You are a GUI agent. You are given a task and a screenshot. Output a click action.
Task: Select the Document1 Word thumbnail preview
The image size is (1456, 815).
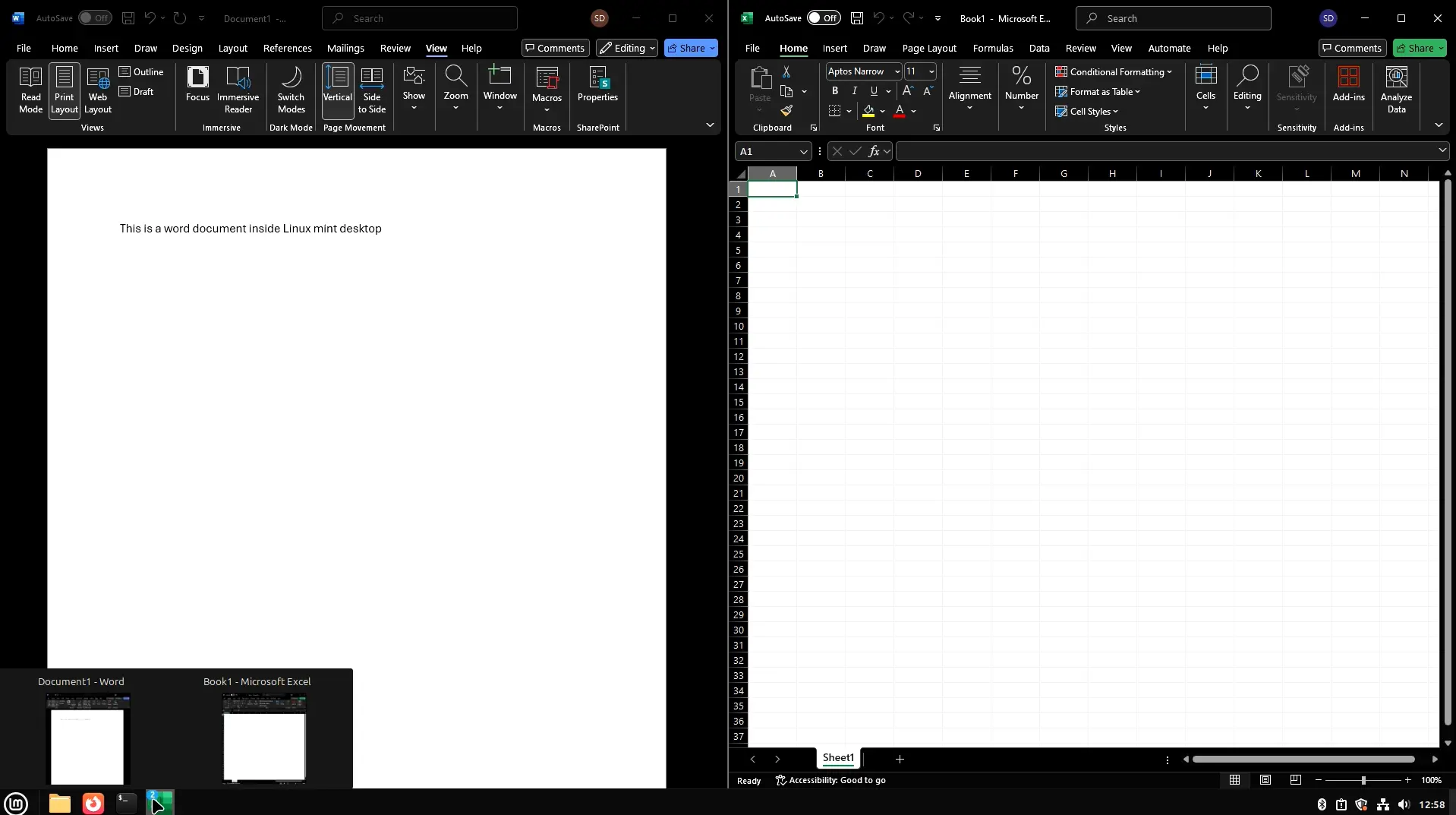[88, 738]
